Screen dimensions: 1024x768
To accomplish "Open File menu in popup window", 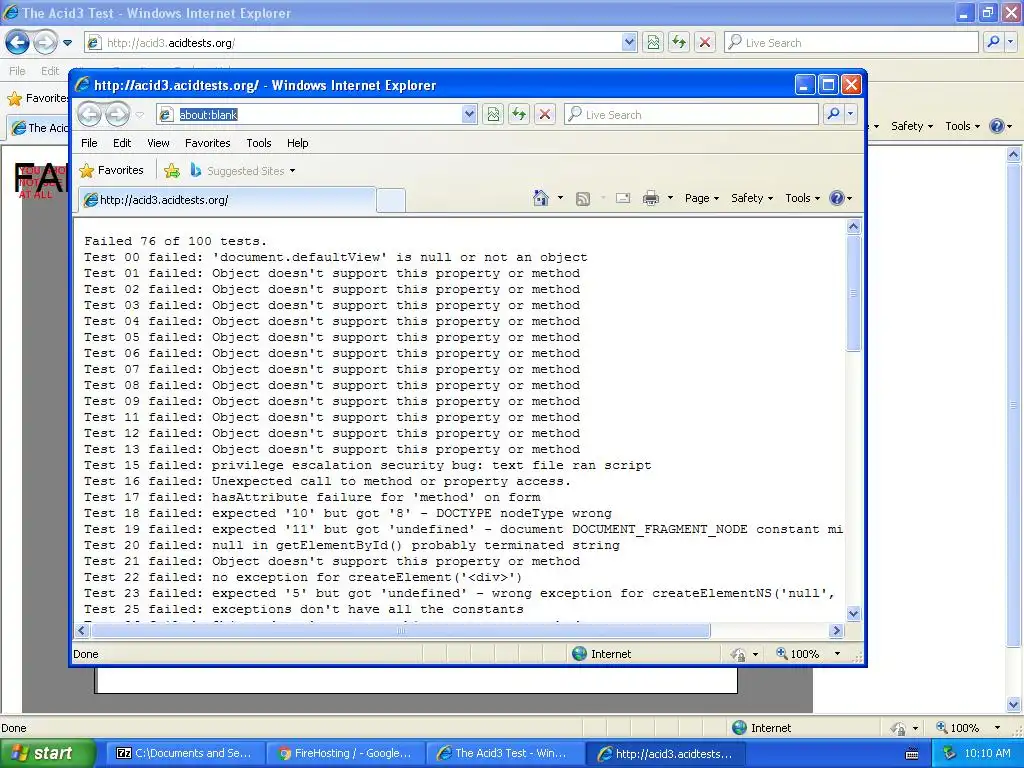I will click(x=89, y=143).
